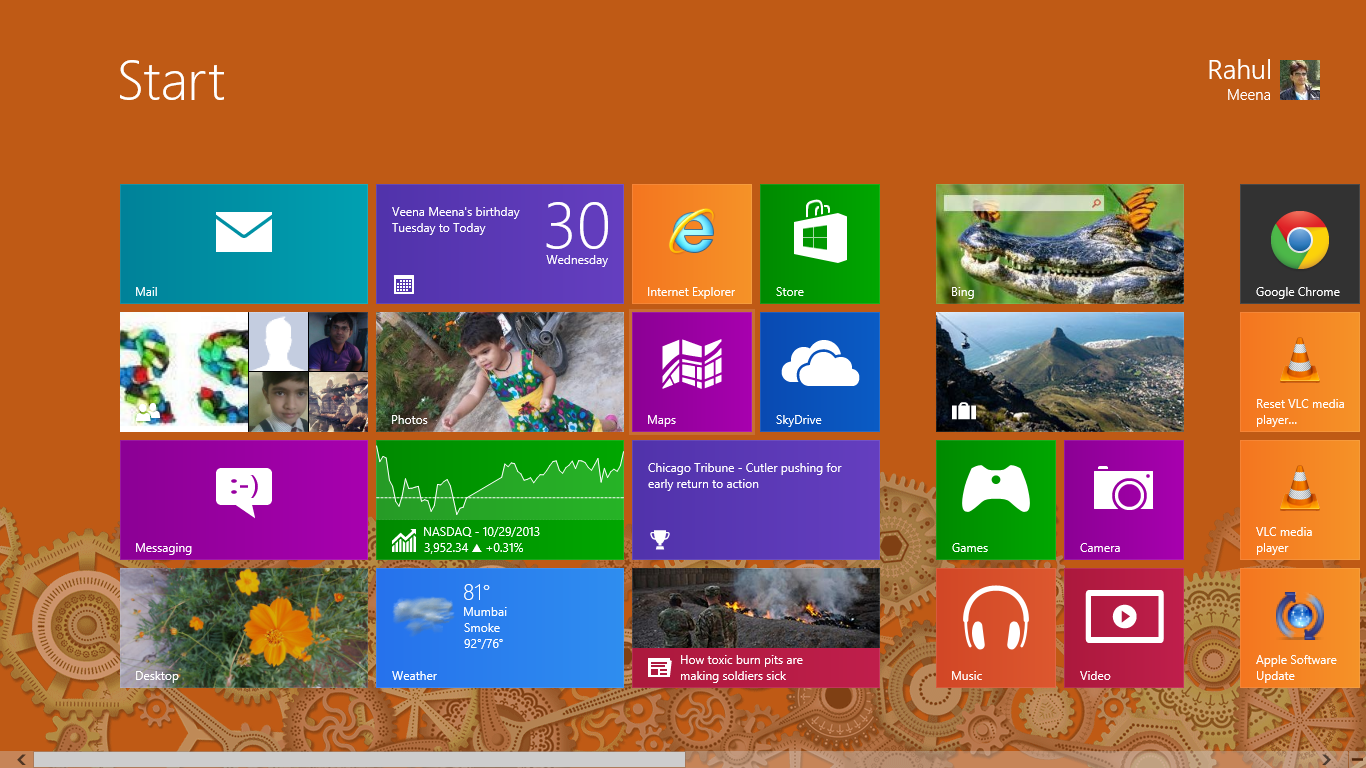Open the Camera app
Viewport: 1366px width, 768px height.
point(1123,499)
